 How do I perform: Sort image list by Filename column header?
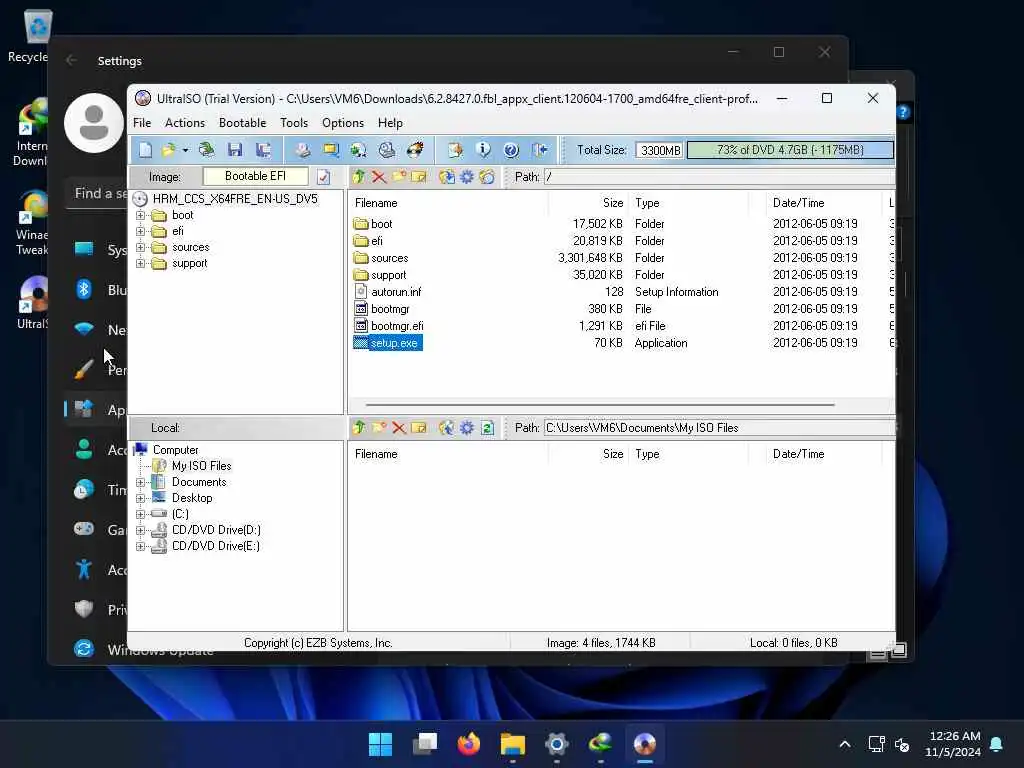click(x=448, y=203)
